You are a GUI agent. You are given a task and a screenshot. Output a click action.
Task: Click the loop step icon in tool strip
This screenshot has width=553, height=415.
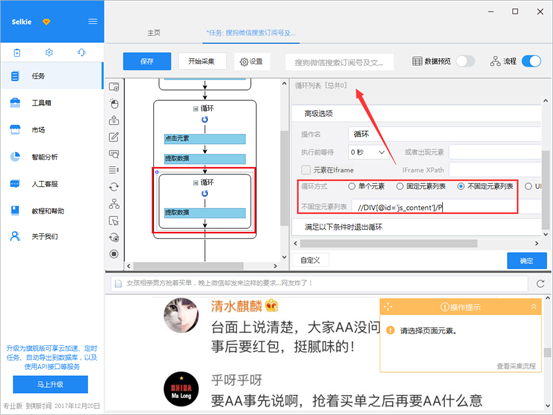(114, 187)
